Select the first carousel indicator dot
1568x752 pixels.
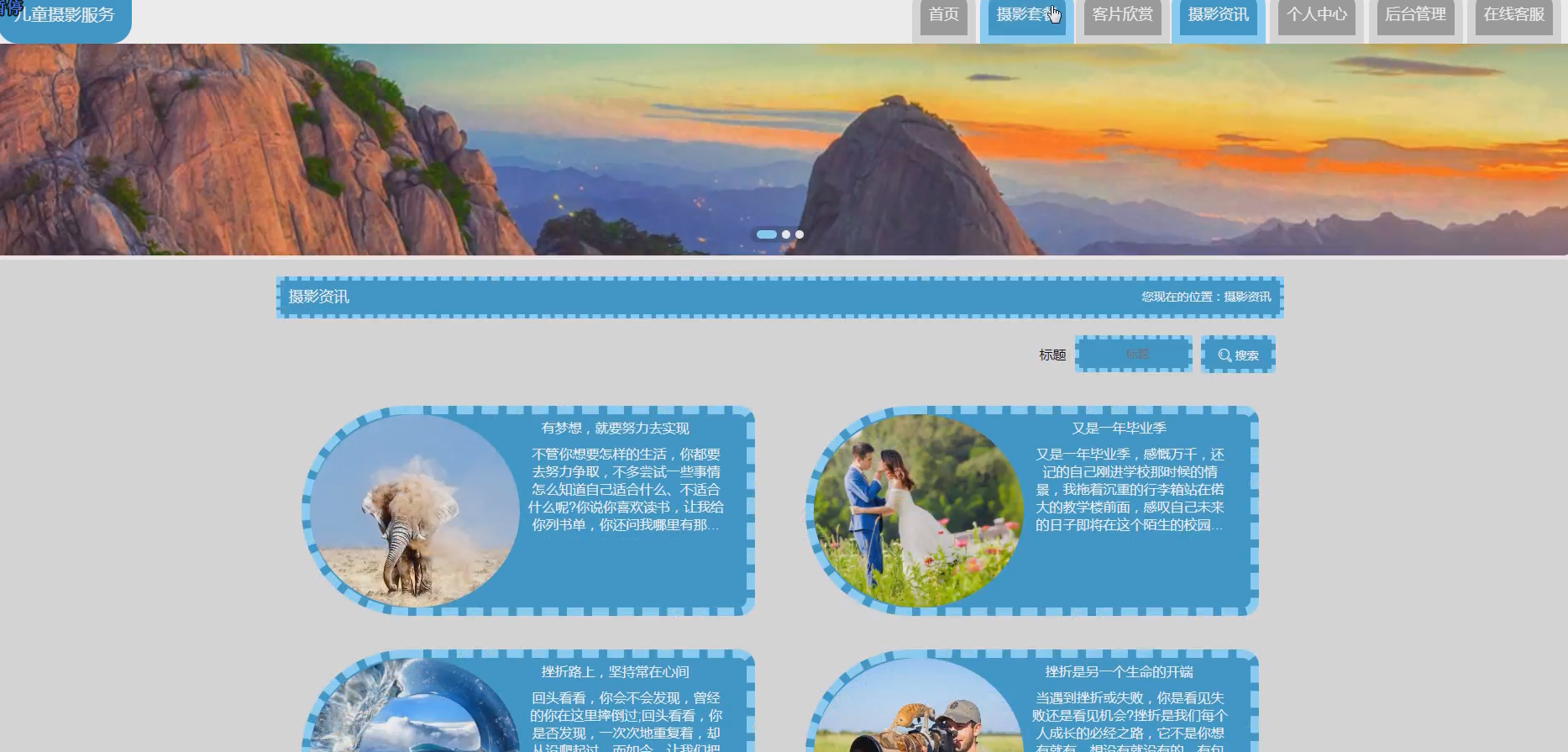click(x=766, y=234)
